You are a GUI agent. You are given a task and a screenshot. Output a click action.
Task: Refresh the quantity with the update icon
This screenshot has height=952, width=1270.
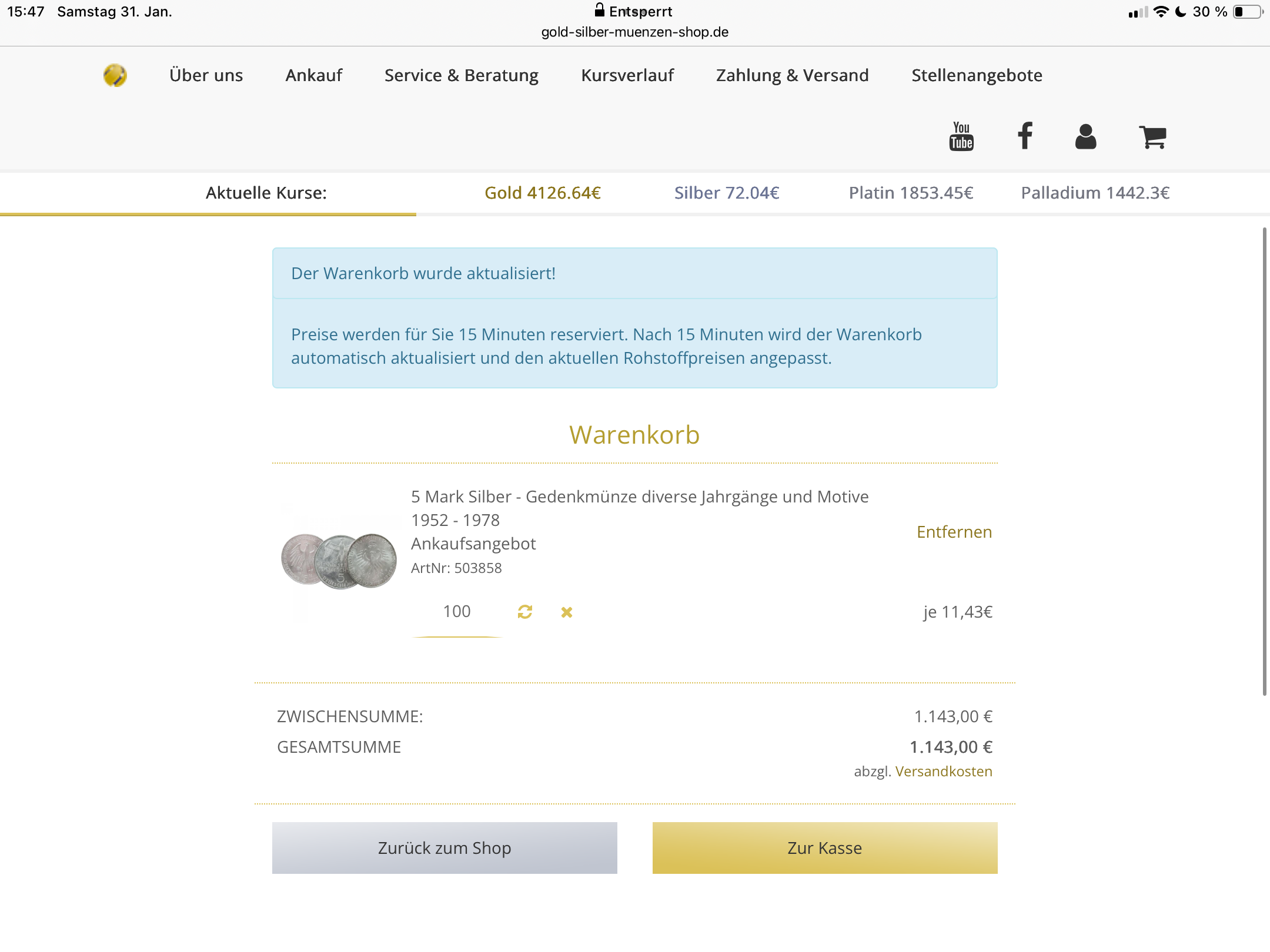(525, 612)
